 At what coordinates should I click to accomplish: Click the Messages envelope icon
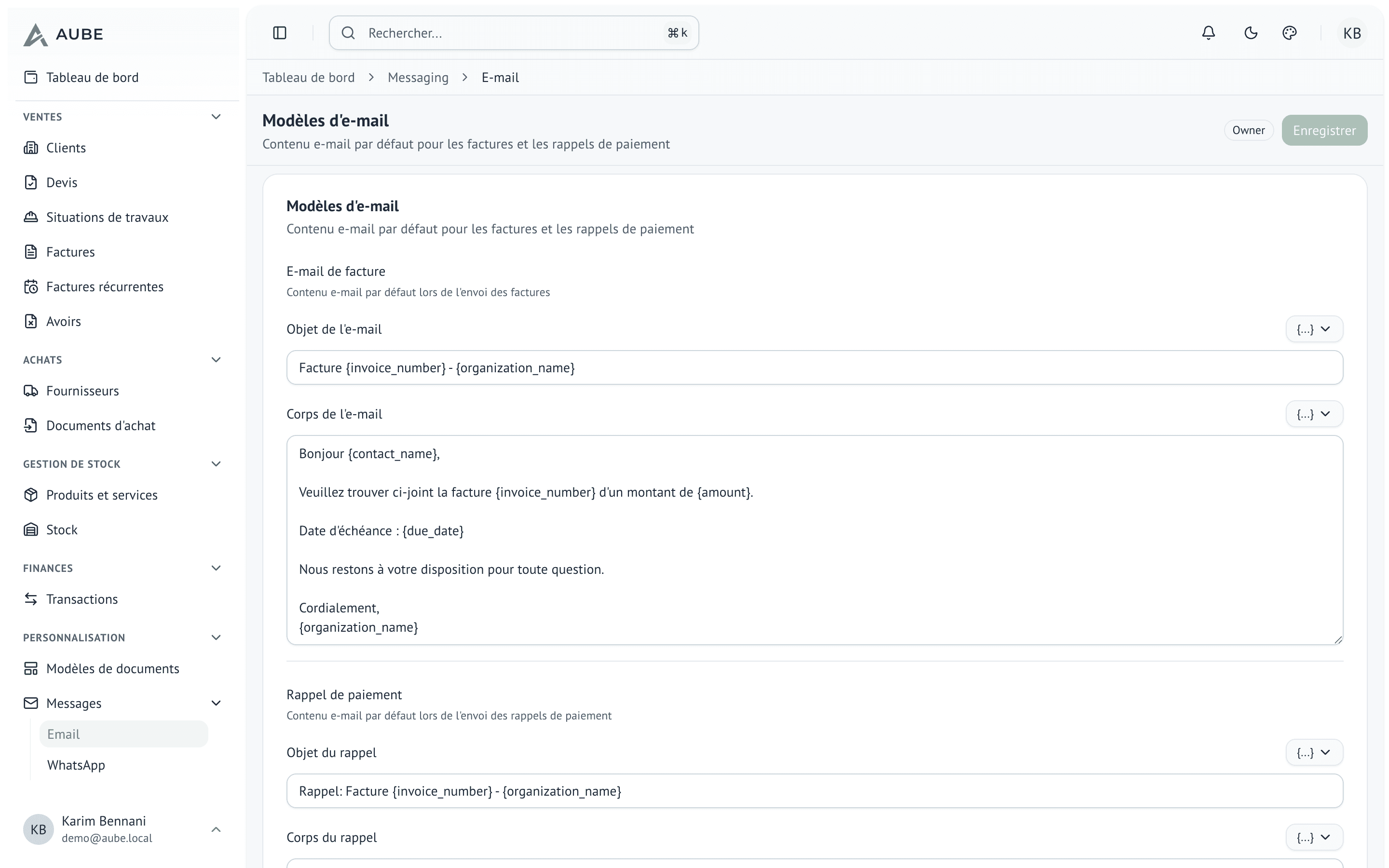tap(31, 703)
